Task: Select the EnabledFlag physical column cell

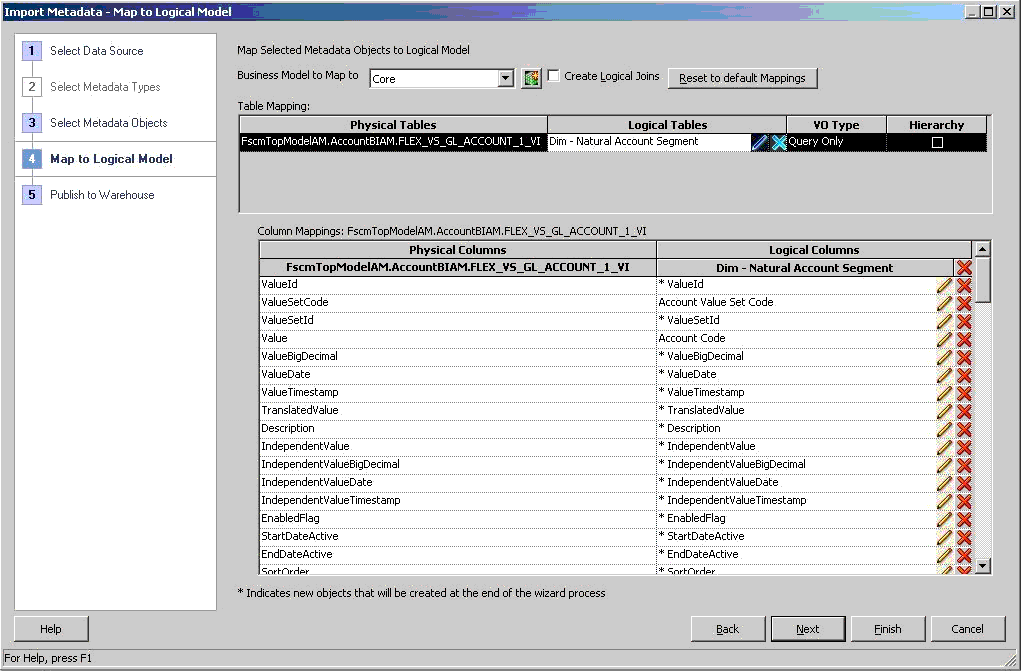Action: click(x=458, y=519)
